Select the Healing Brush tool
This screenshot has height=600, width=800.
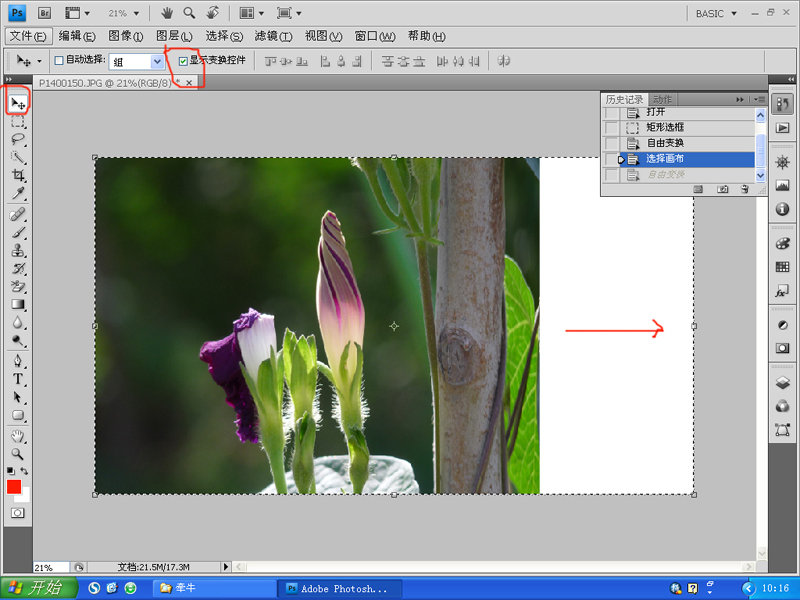(x=18, y=214)
